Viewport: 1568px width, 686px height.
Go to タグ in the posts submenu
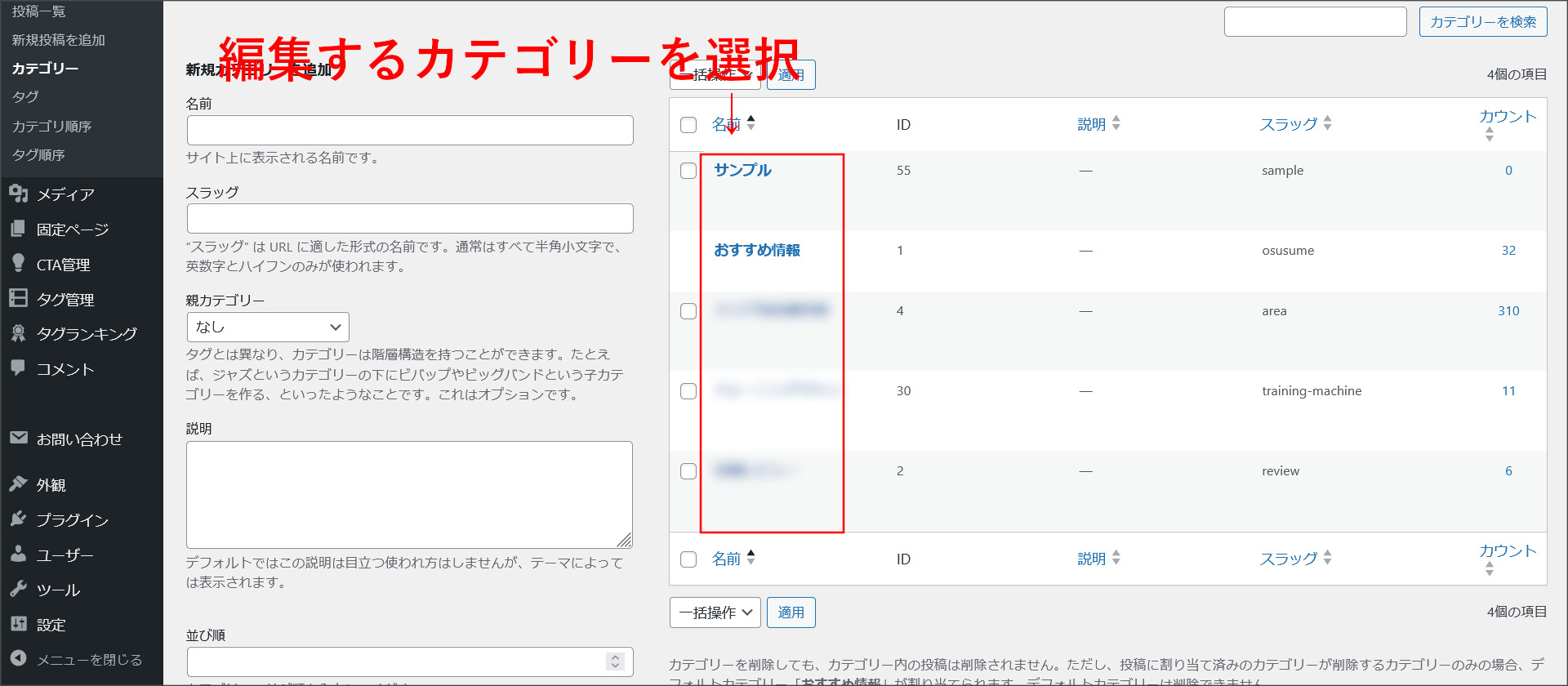[x=25, y=96]
